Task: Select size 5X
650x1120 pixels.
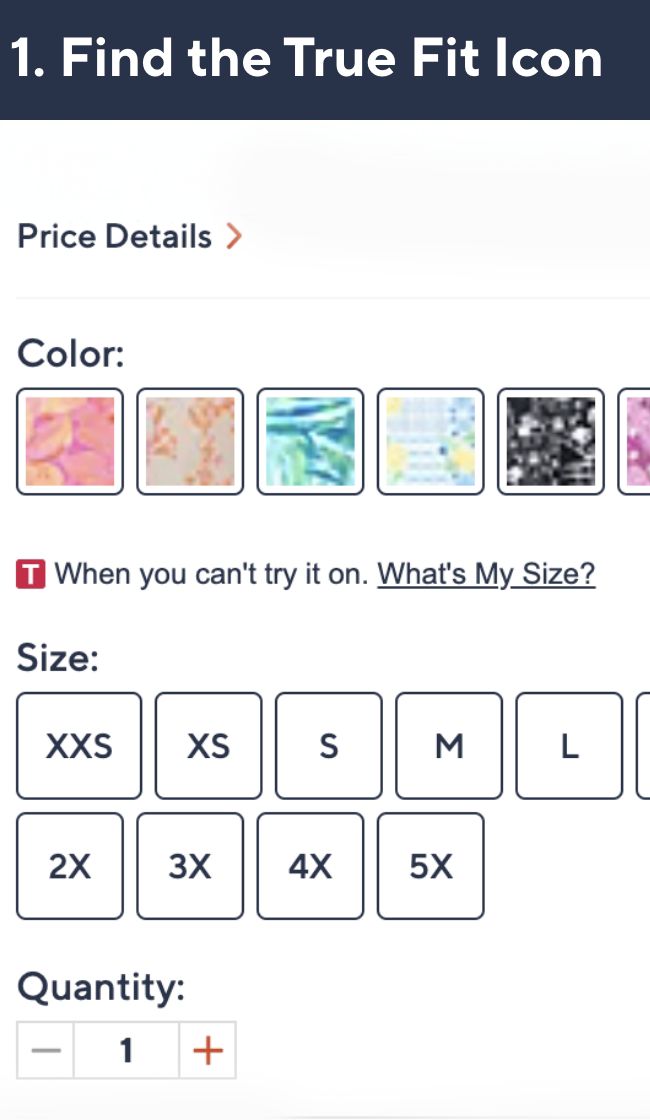Action: pyautogui.click(x=430, y=865)
